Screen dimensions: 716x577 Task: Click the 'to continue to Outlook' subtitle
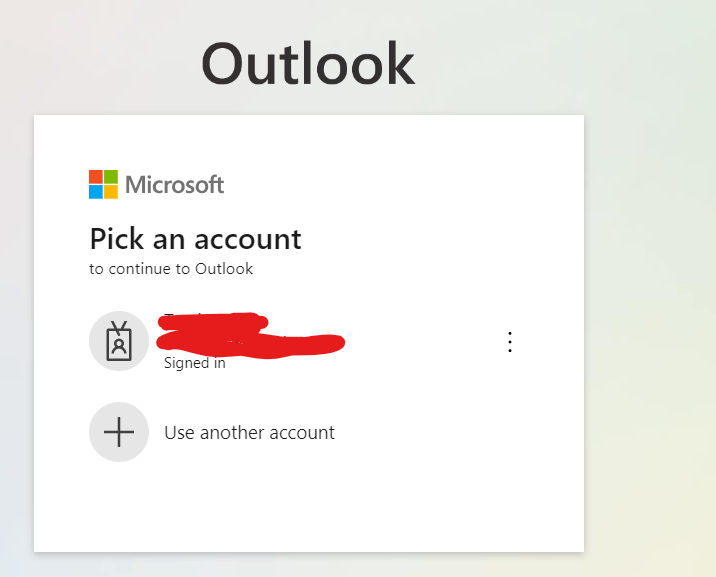(171, 269)
